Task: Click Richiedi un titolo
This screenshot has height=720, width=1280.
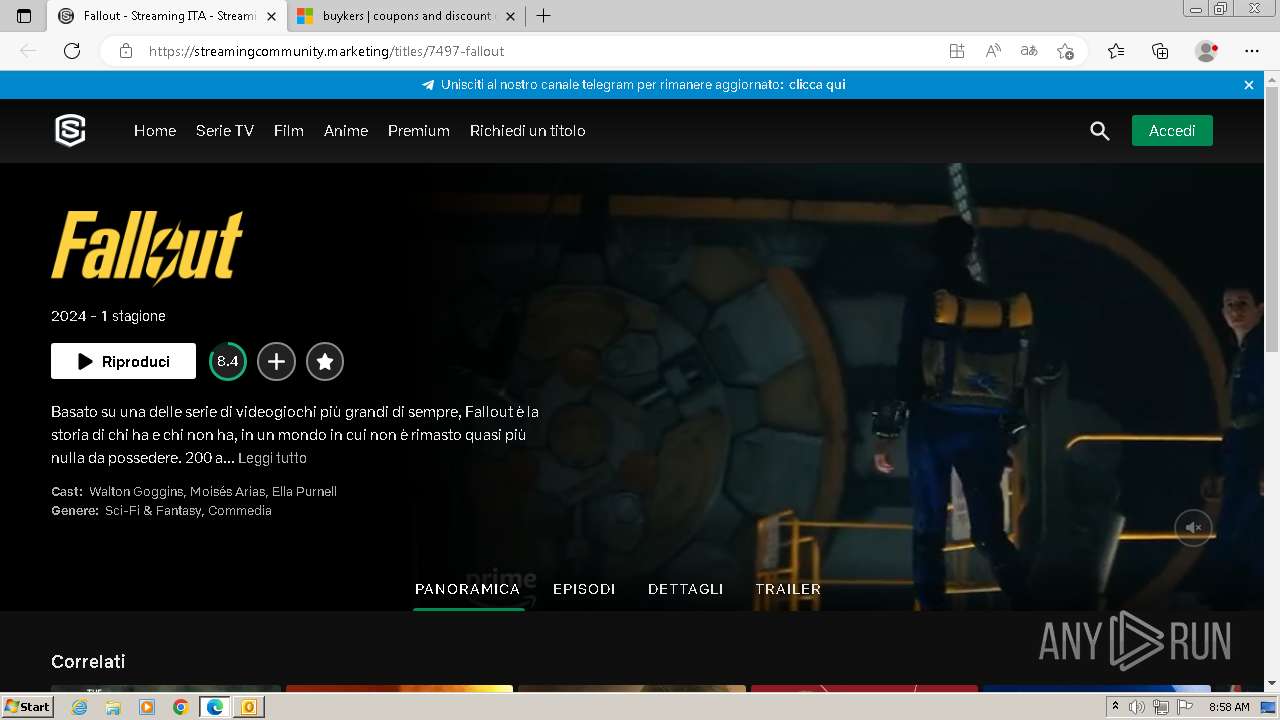Action: (x=528, y=131)
